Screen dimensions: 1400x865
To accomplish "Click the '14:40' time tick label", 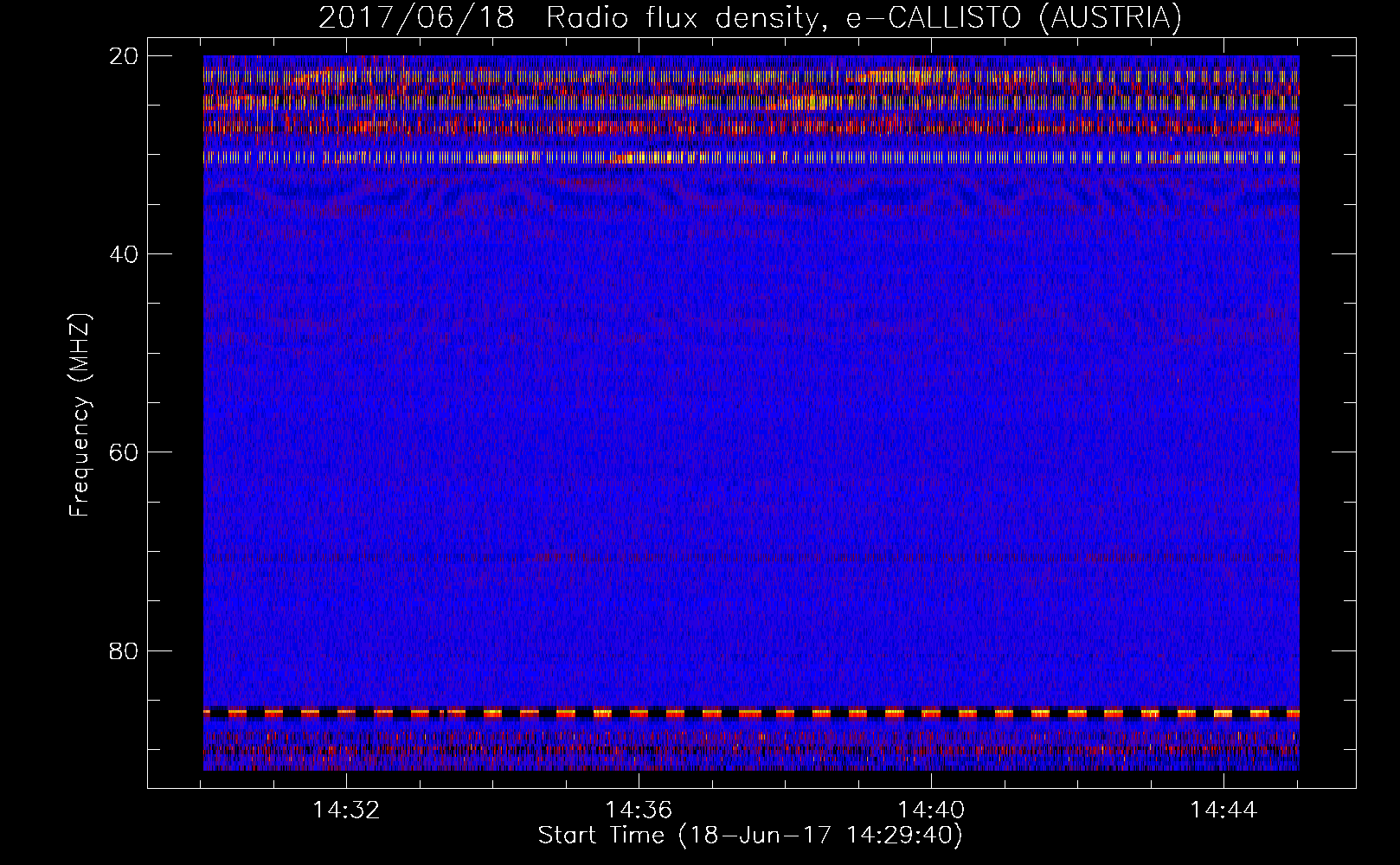I will pyautogui.click(x=931, y=811).
